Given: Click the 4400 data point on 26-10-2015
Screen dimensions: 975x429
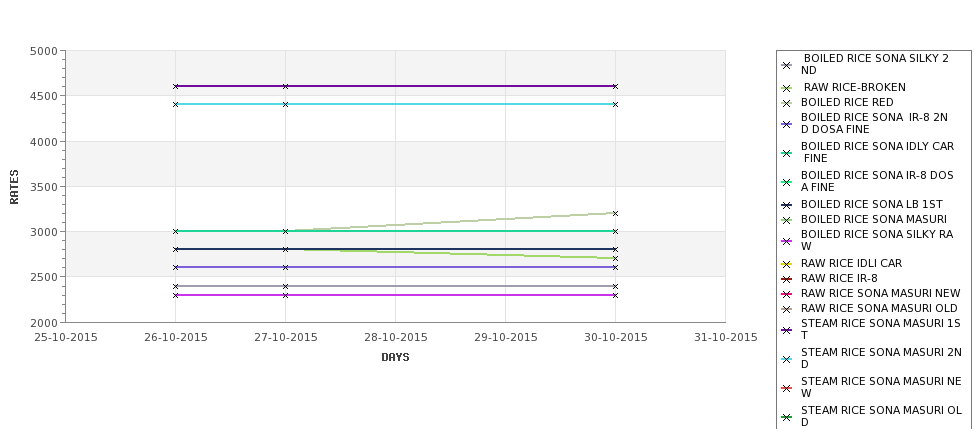Looking at the screenshot, I should pos(175,104).
